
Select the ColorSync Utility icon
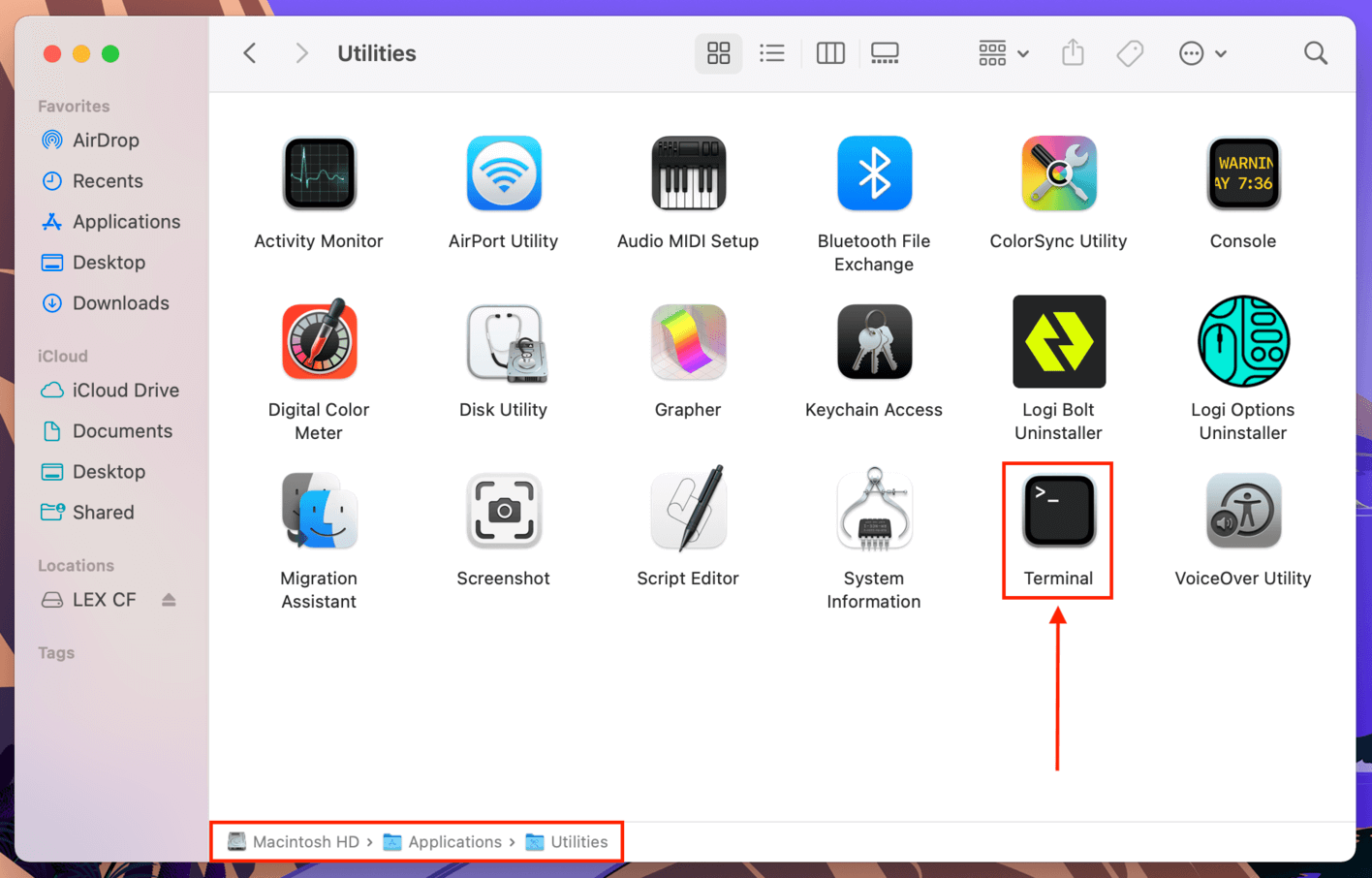(x=1058, y=174)
